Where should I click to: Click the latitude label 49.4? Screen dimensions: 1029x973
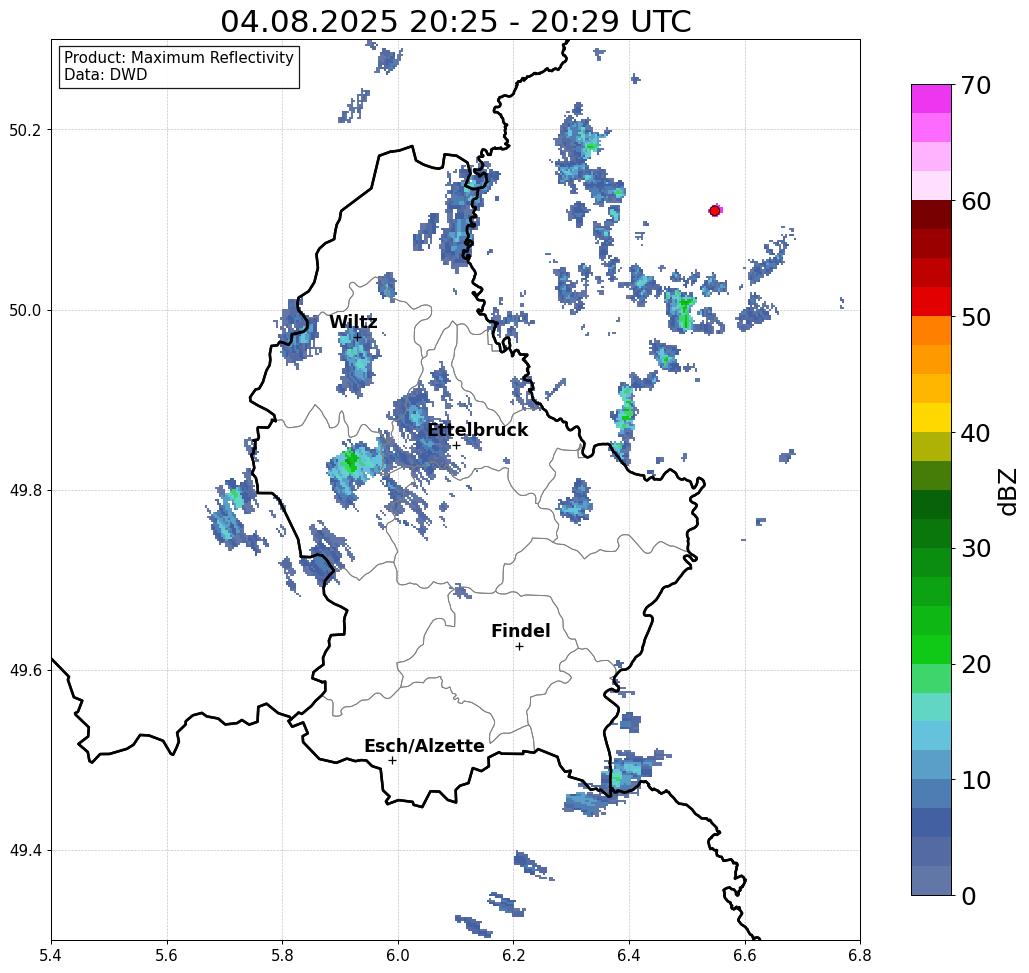pos(24,851)
